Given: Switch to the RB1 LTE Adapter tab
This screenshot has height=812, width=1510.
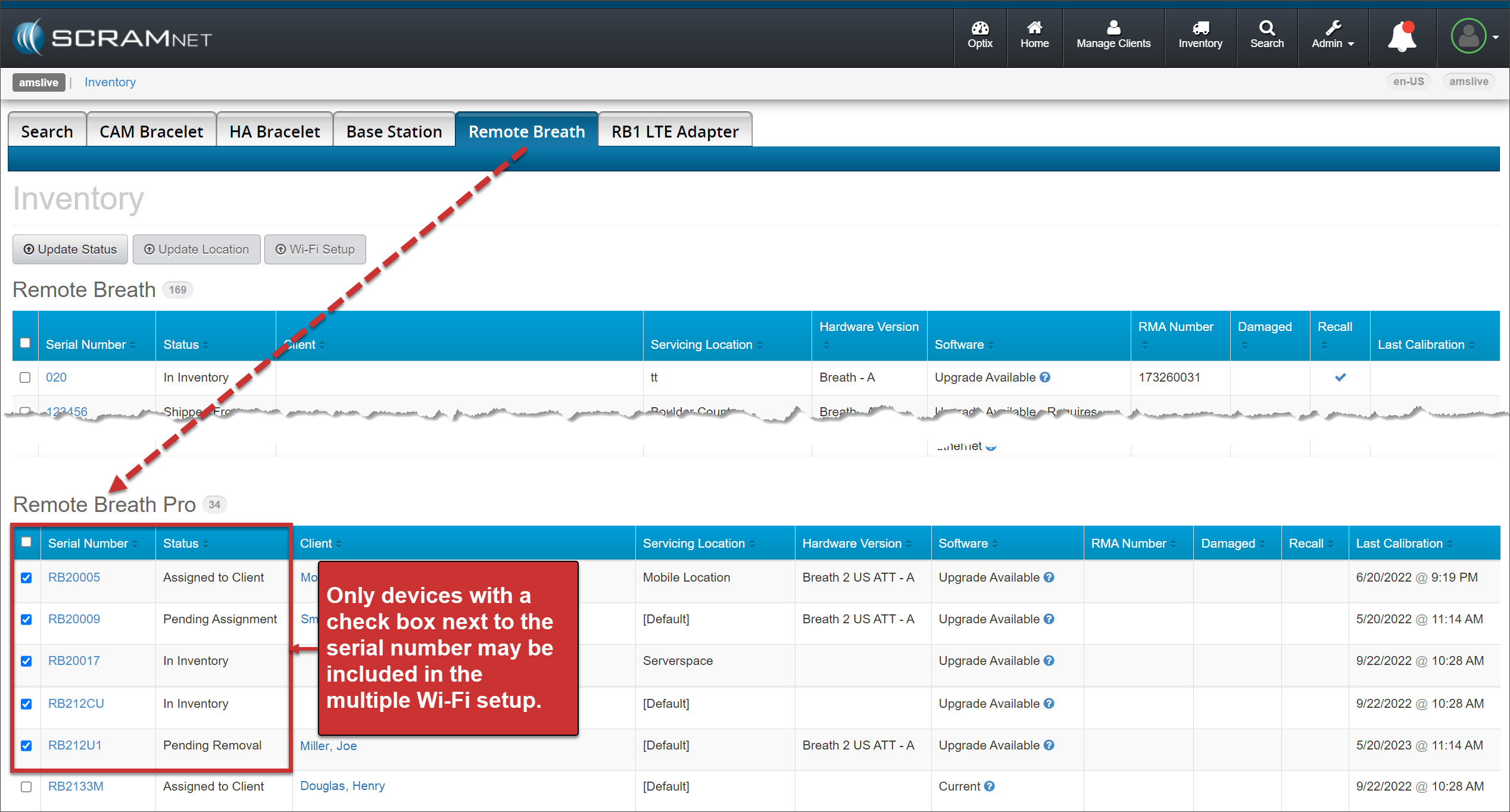Looking at the screenshot, I should [x=675, y=132].
